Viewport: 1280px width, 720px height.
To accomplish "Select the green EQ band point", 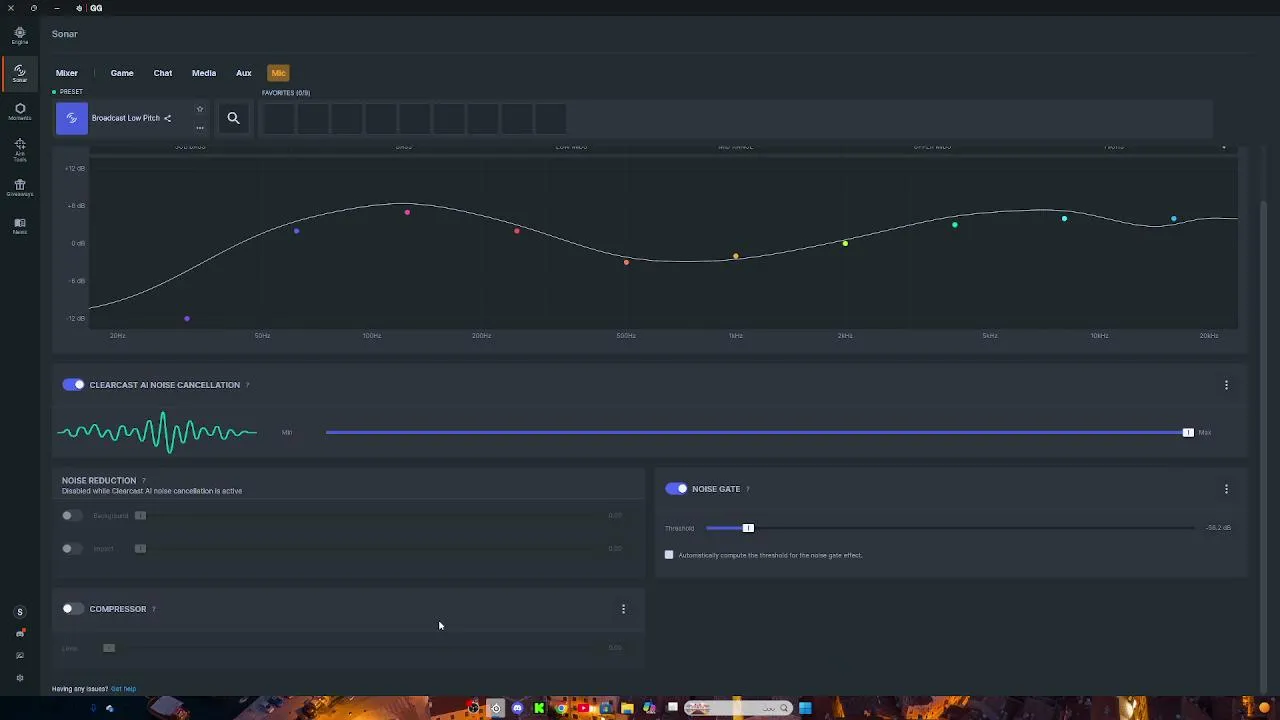I will [955, 225].
